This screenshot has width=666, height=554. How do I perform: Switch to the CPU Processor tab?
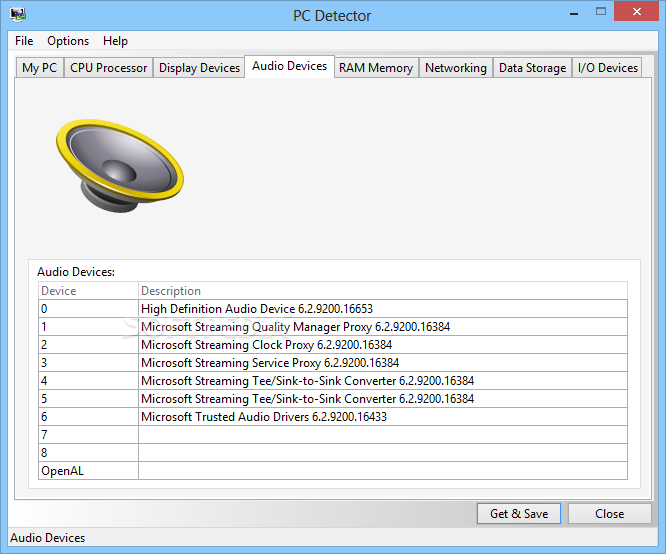pyautogui.click(x=108, y=68)
